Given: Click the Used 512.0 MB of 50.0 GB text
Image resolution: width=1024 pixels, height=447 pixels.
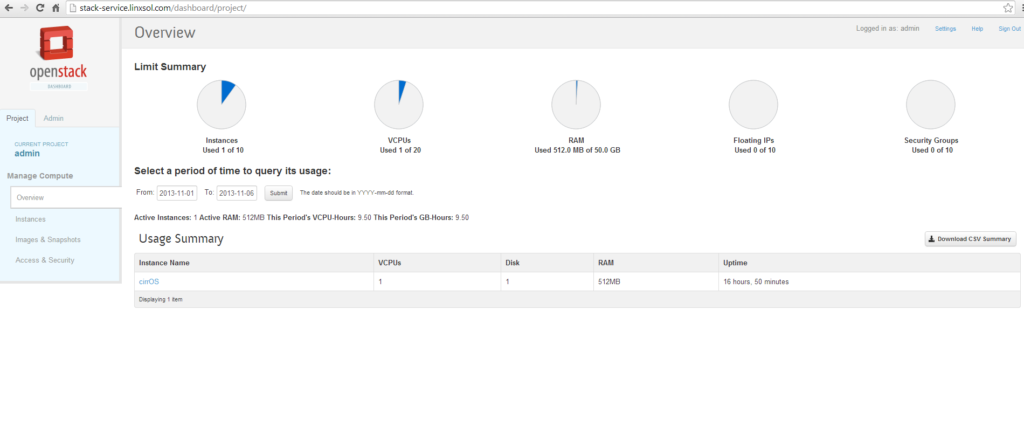Looking at the screenshot, I should (577, 150).
